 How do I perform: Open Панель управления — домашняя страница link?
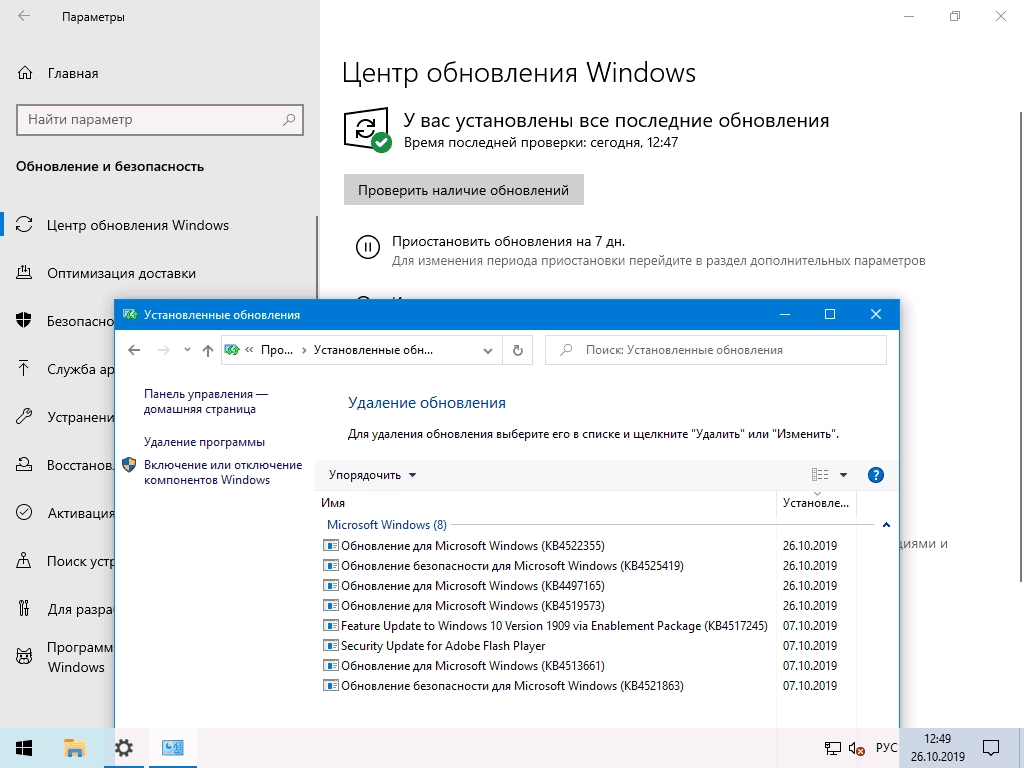pyautogui.click(x=206, y=402)
